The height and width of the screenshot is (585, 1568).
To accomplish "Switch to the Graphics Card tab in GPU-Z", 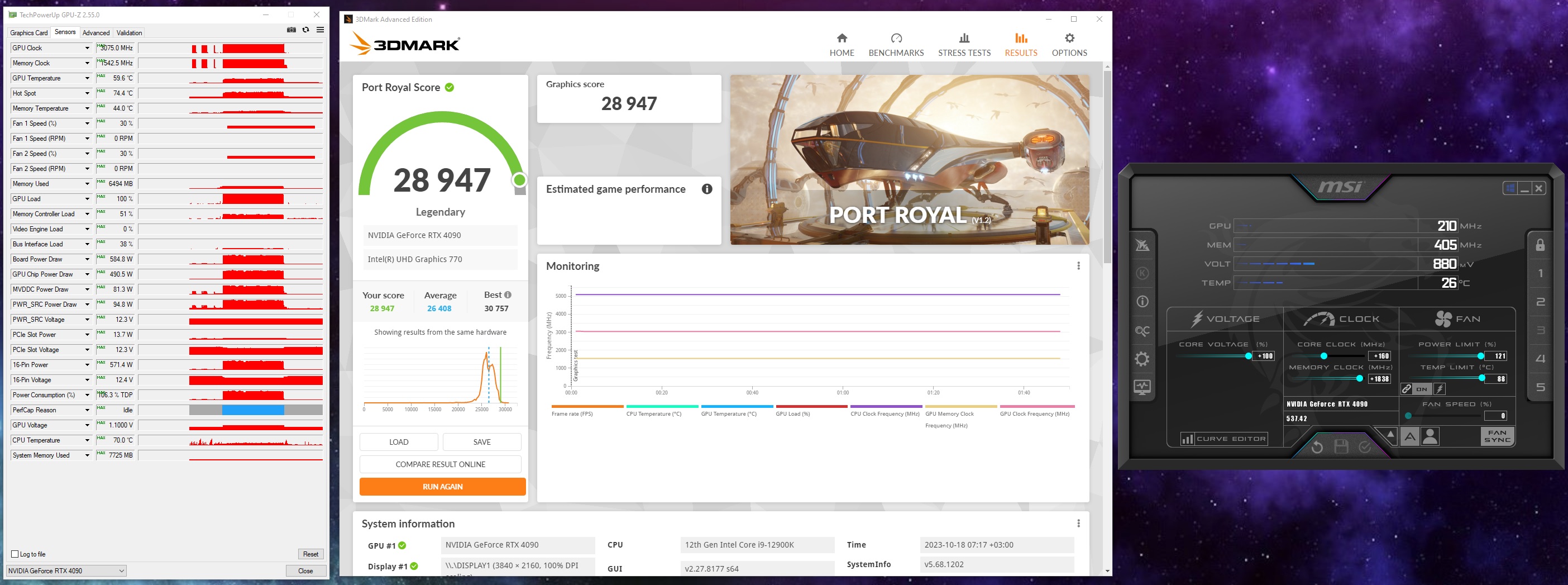I will [28, 33].
